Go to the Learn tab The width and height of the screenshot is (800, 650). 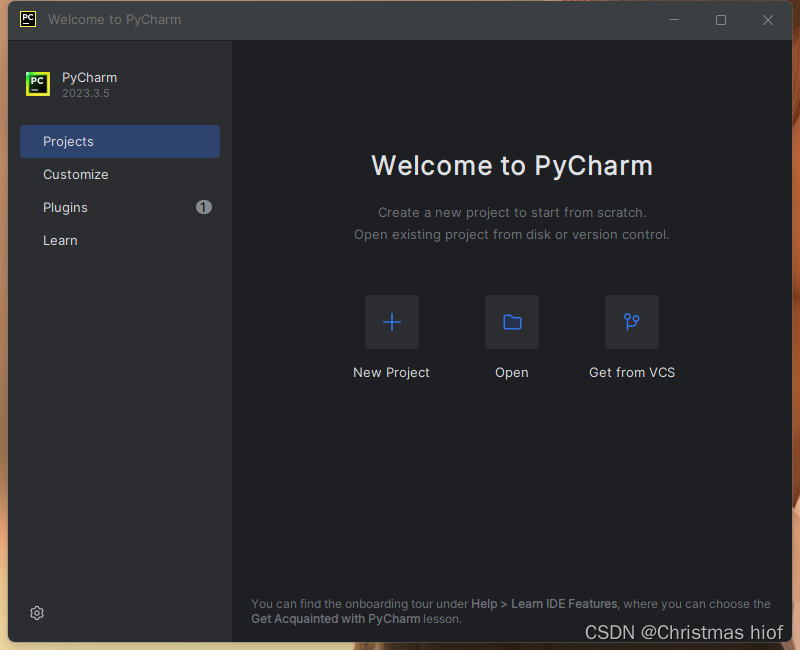[x=120, y=240]
